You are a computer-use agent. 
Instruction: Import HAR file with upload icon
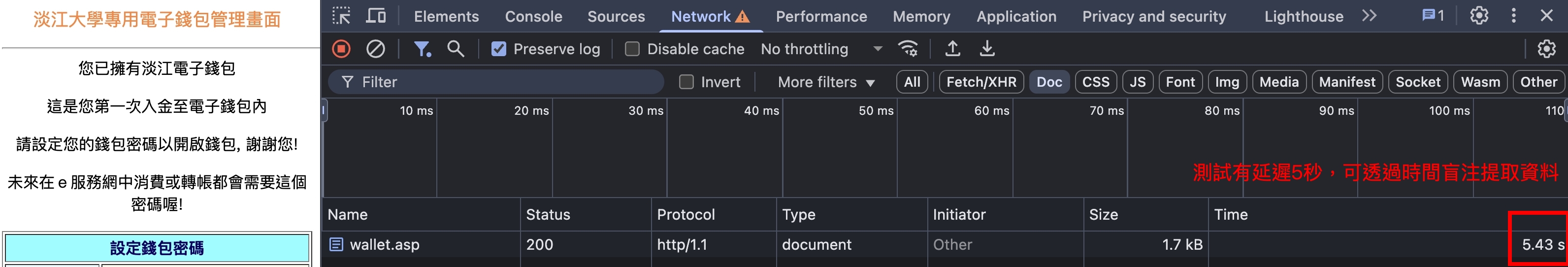pyautogui.click(x=952, y=49)
